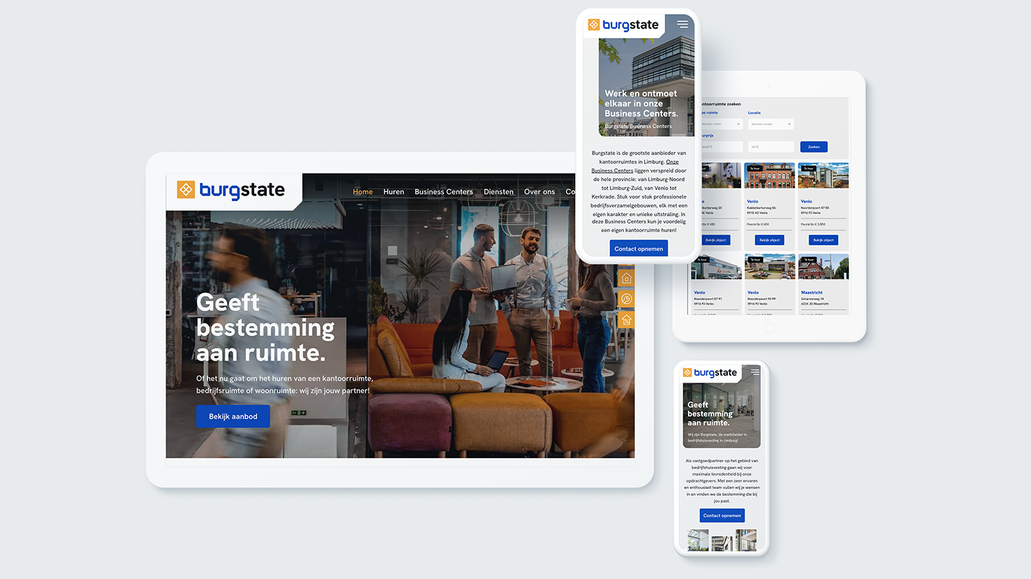1031x579 pixels.
Task: Click Contact opnemen on the phone screen
Action: point(638,248)
